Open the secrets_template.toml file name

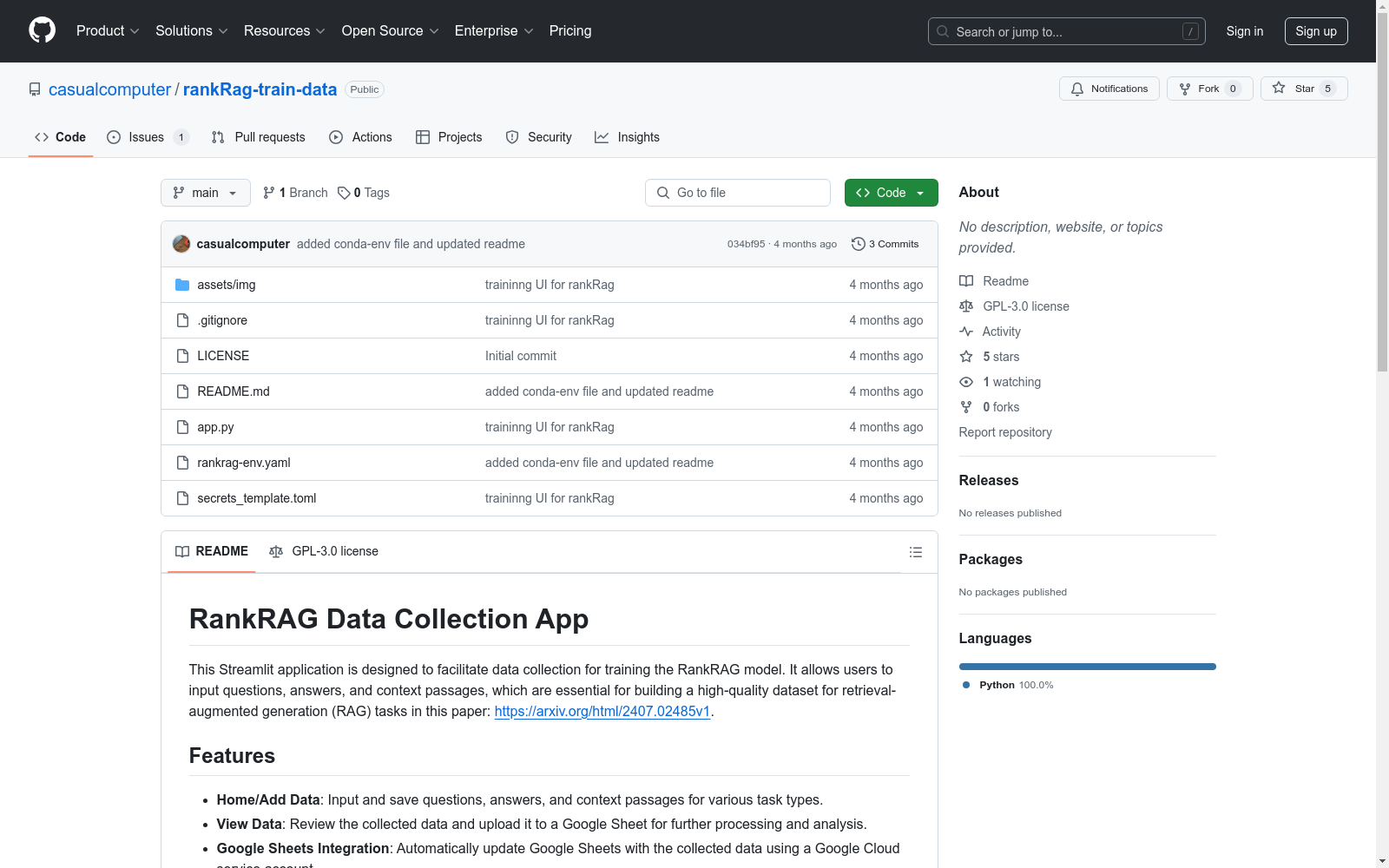tap(257, 498)
